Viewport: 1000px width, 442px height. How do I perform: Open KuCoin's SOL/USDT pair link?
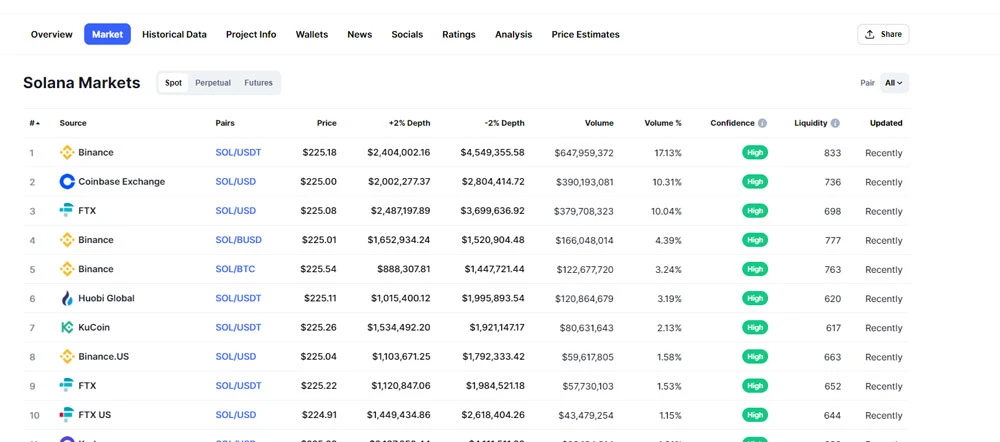point(239,327)
